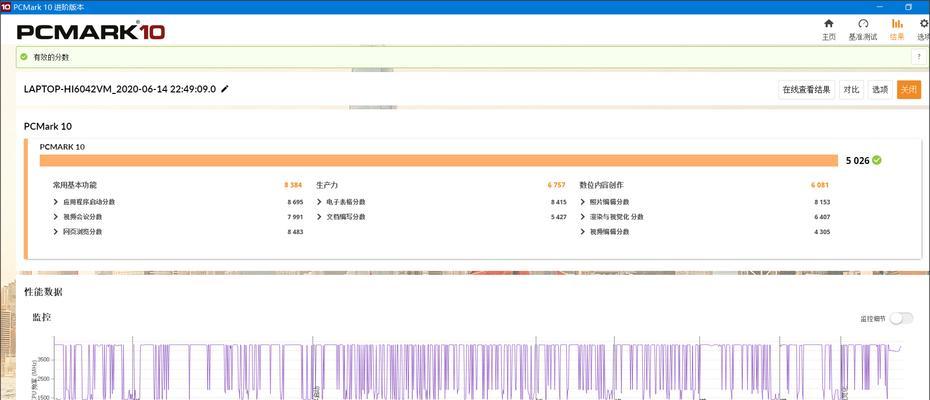Click the 数位内容创作 heading
Screen dimensions: 930x400
click(x=601, y=185)
